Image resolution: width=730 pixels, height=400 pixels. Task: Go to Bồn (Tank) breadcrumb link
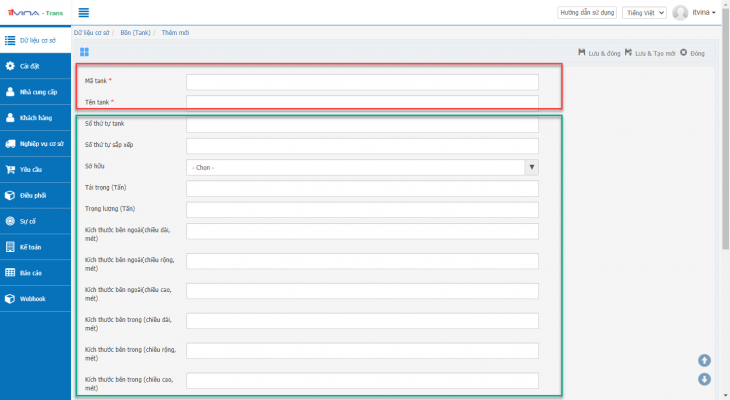tap(135, 33)
